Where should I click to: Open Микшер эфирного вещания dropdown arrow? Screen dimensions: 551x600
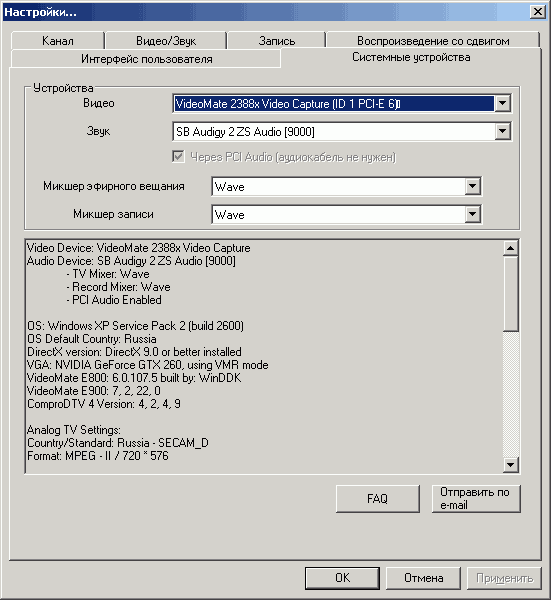[473, 187]
